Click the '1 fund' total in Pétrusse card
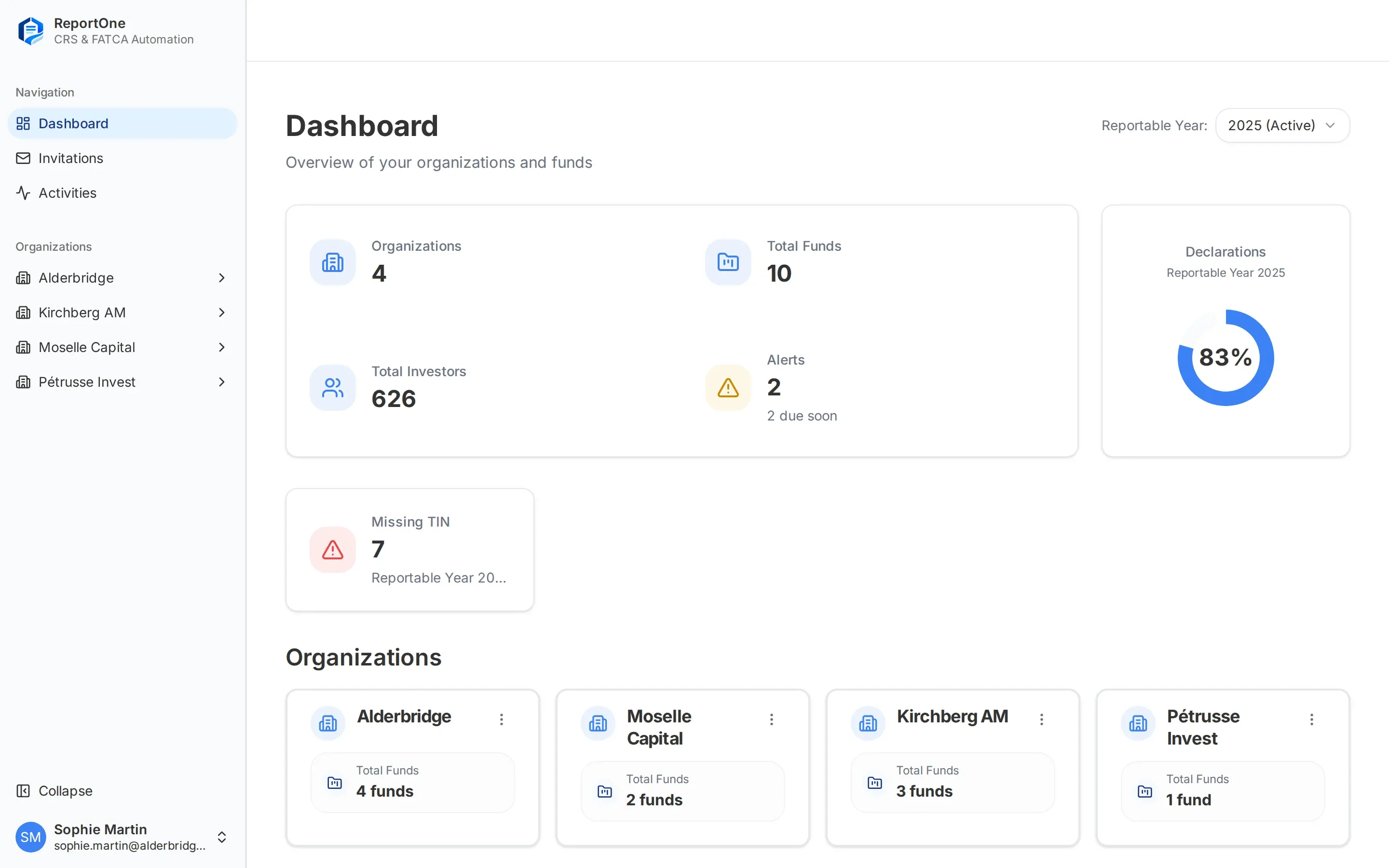The width and height of the screenshot is (1389, 868). tap(1189, 800)
